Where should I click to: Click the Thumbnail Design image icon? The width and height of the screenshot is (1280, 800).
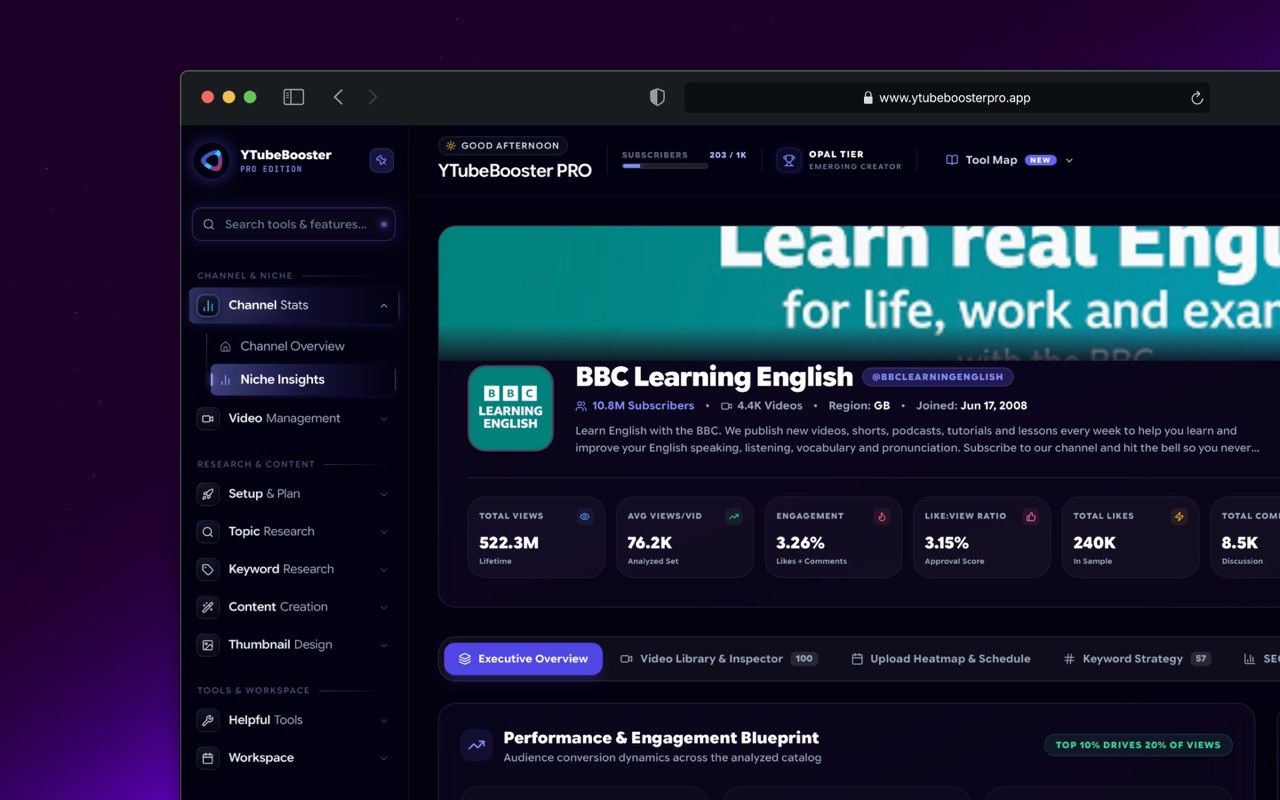click(208, 645)
